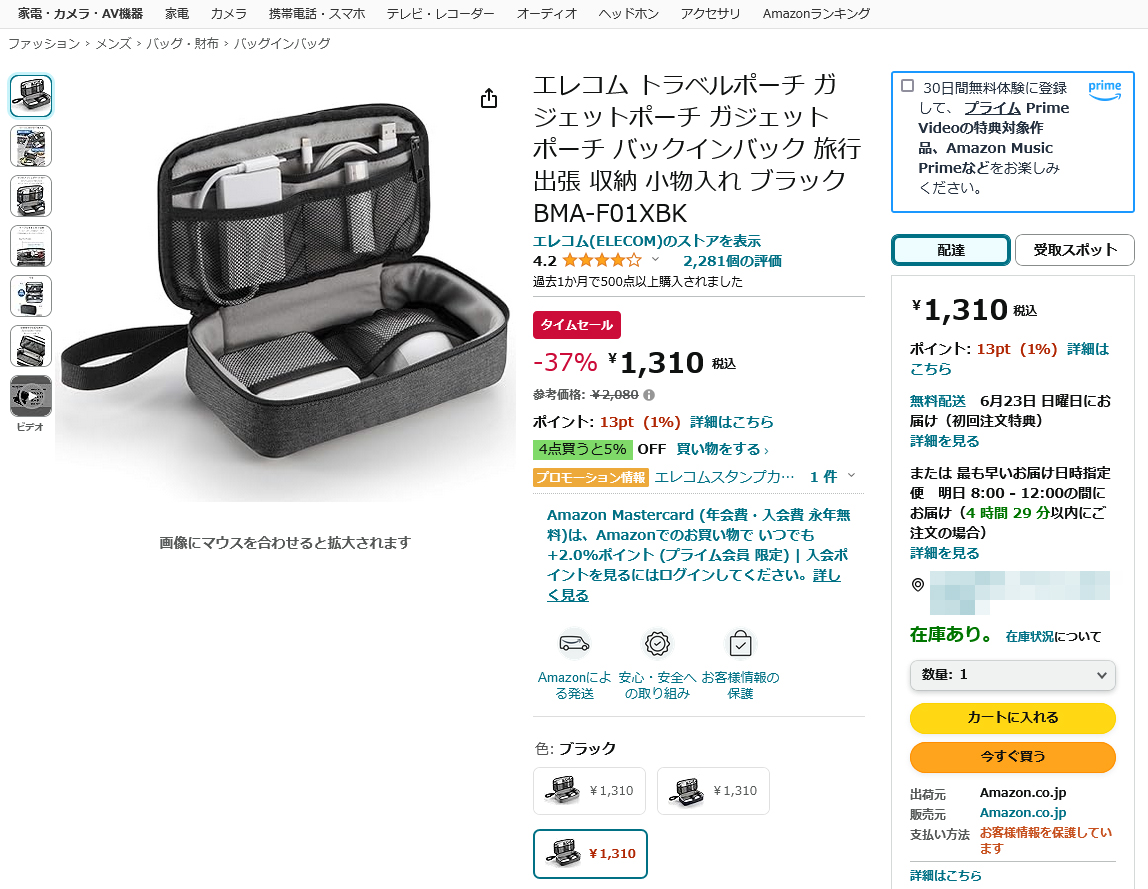Click the カートに入れる button
Viewport: 1148px width, 889px height.
[x=1013, y=718]
